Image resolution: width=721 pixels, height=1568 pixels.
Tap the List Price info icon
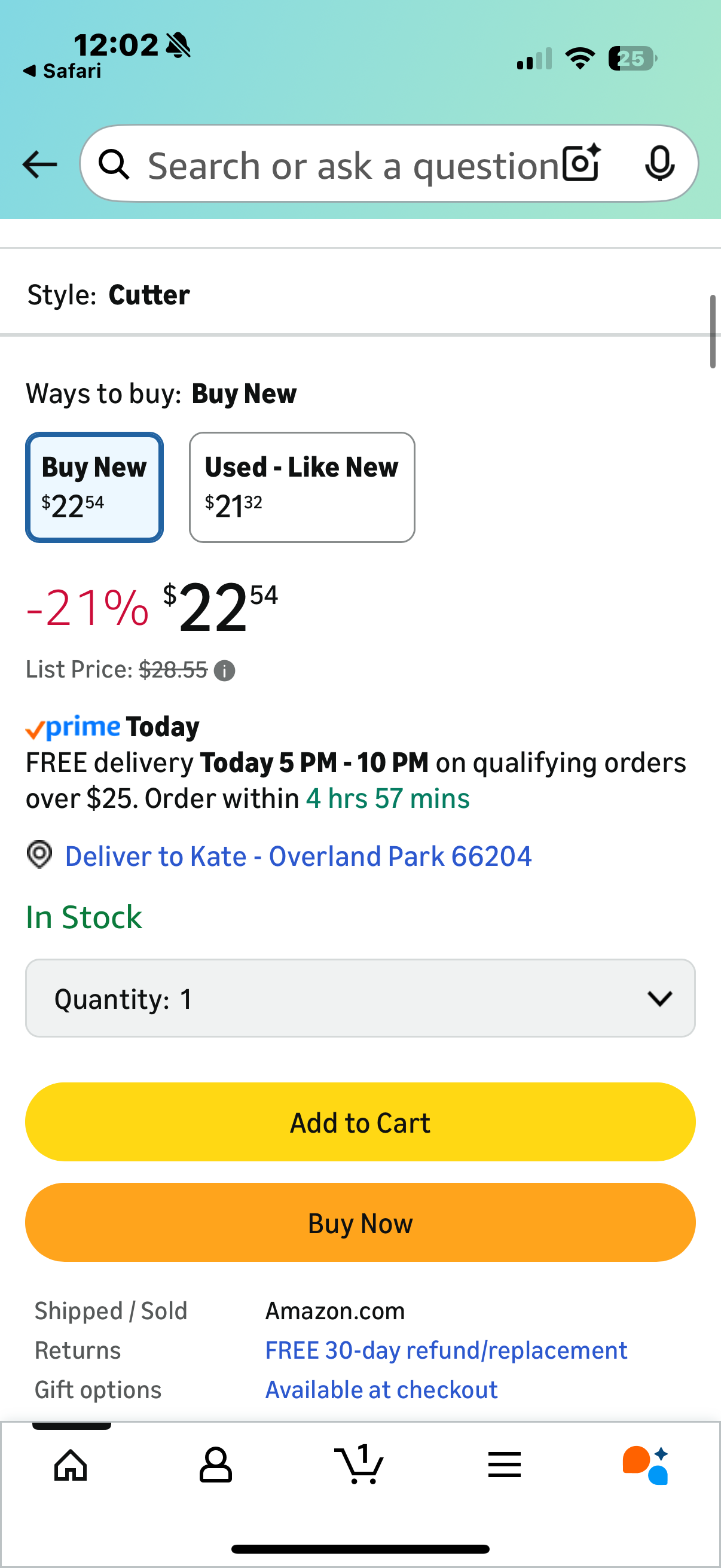point(225,671)
